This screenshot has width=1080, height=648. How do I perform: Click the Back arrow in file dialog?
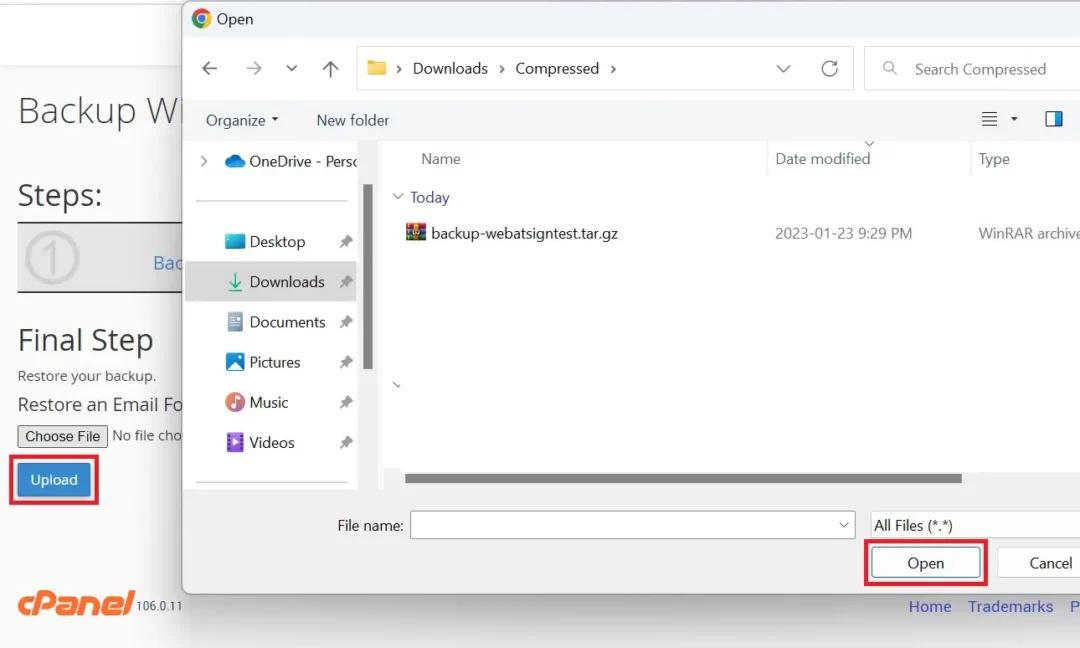209,68
